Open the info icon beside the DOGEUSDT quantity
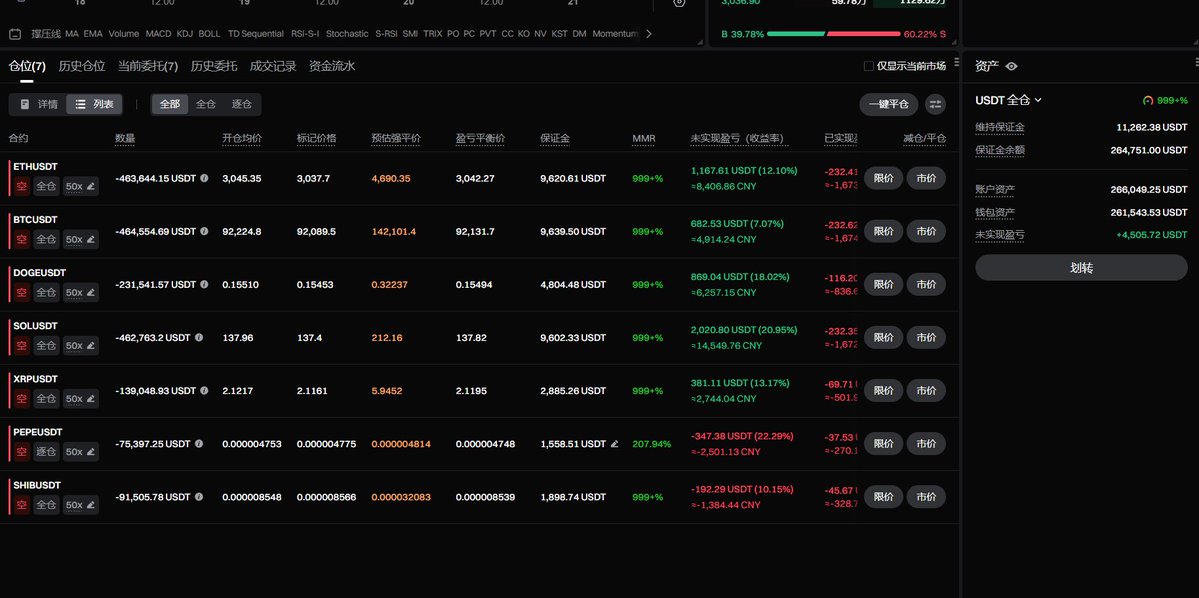1199x598 pixels. click(x=204, y=284)
